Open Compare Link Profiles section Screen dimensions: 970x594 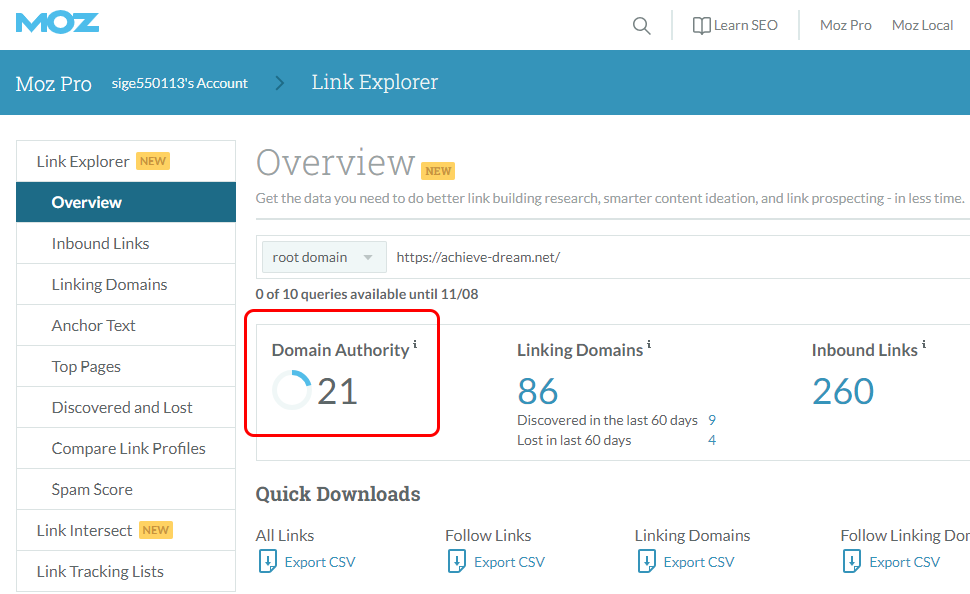126,448
